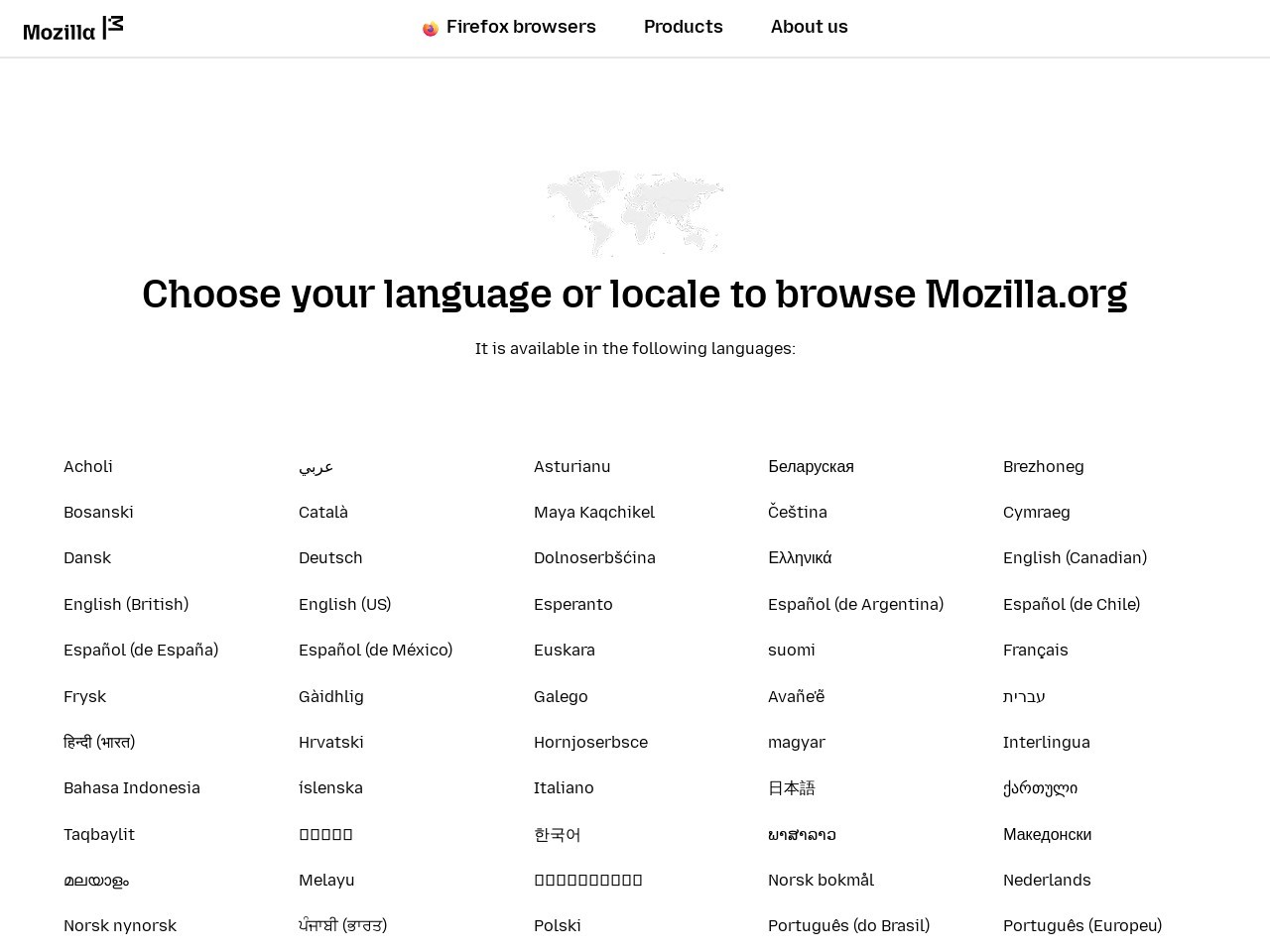Choose Català language
Screen dimensions: 1270x952
[323, 512]
